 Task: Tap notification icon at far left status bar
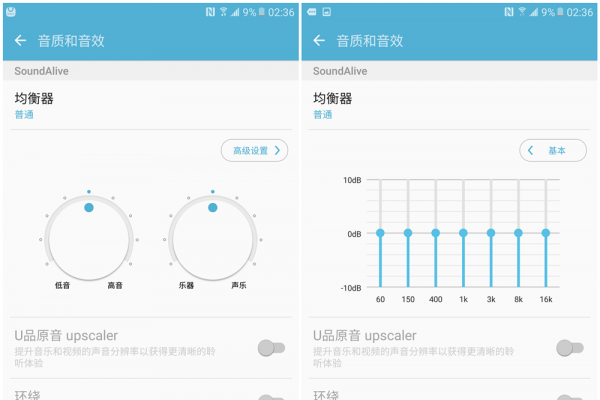10,12
